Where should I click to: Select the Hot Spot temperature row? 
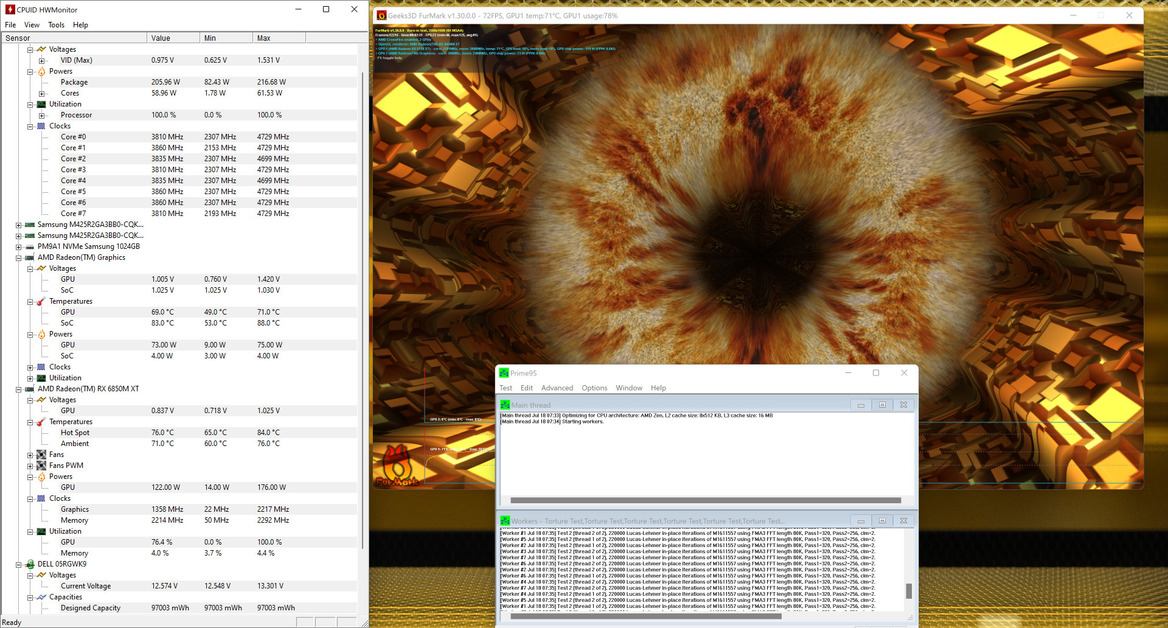tap(179, 433)
